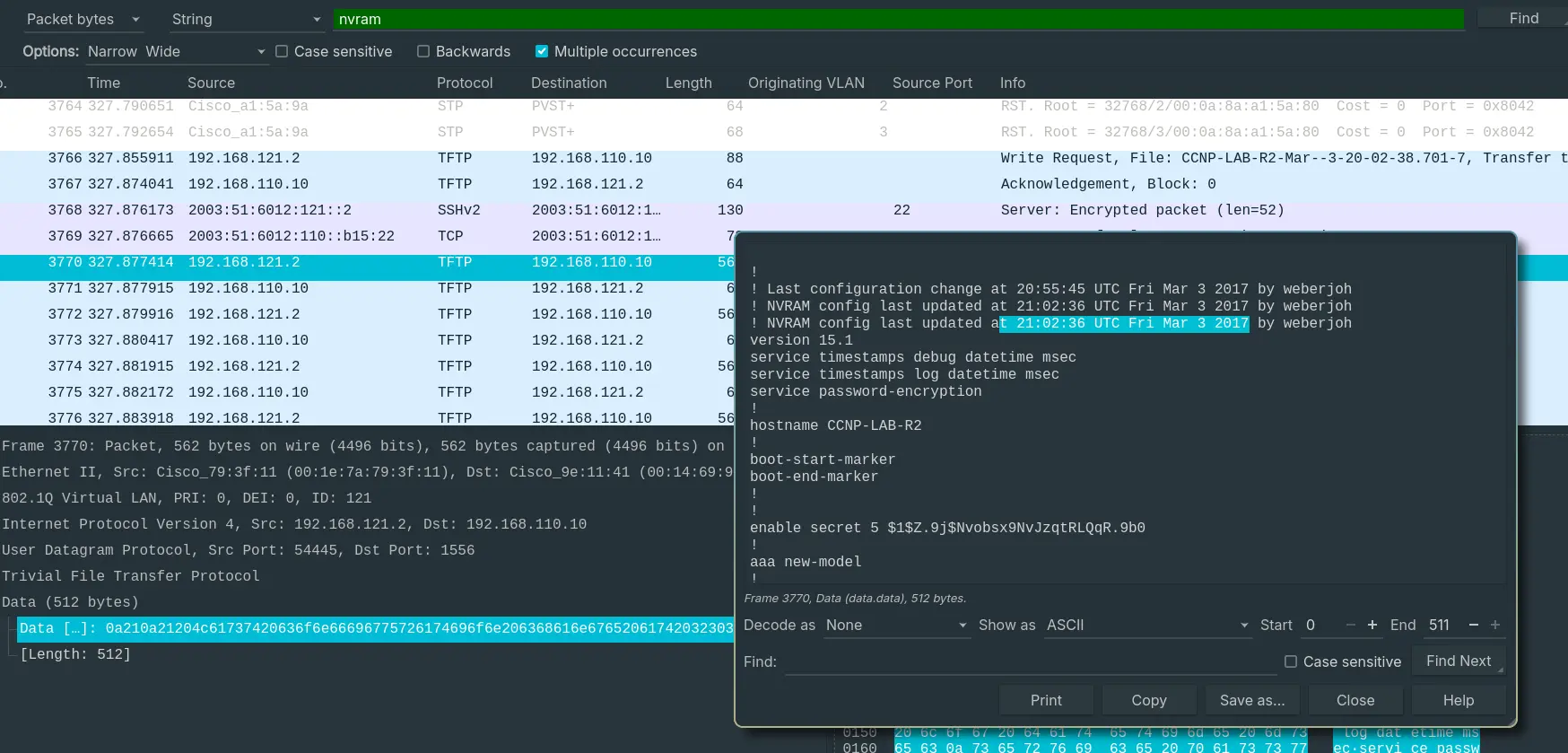Change the Show as ASCII dropdown
The height and width of the screenshot is (753, 1568).
(1147, 626)
